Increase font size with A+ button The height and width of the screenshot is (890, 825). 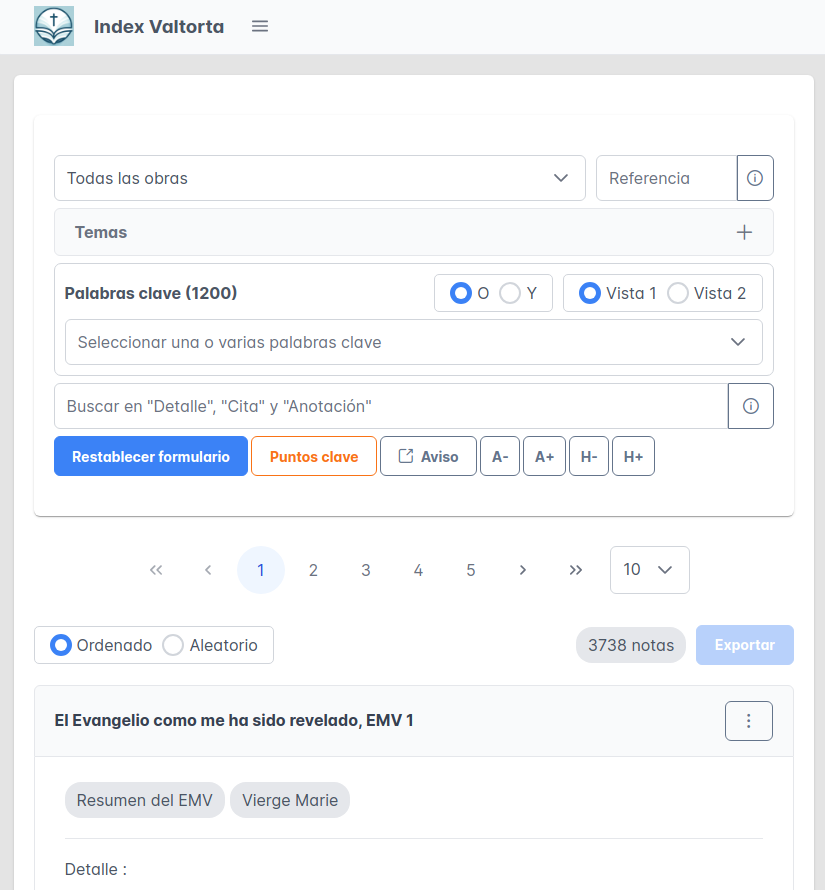[544, 456]
